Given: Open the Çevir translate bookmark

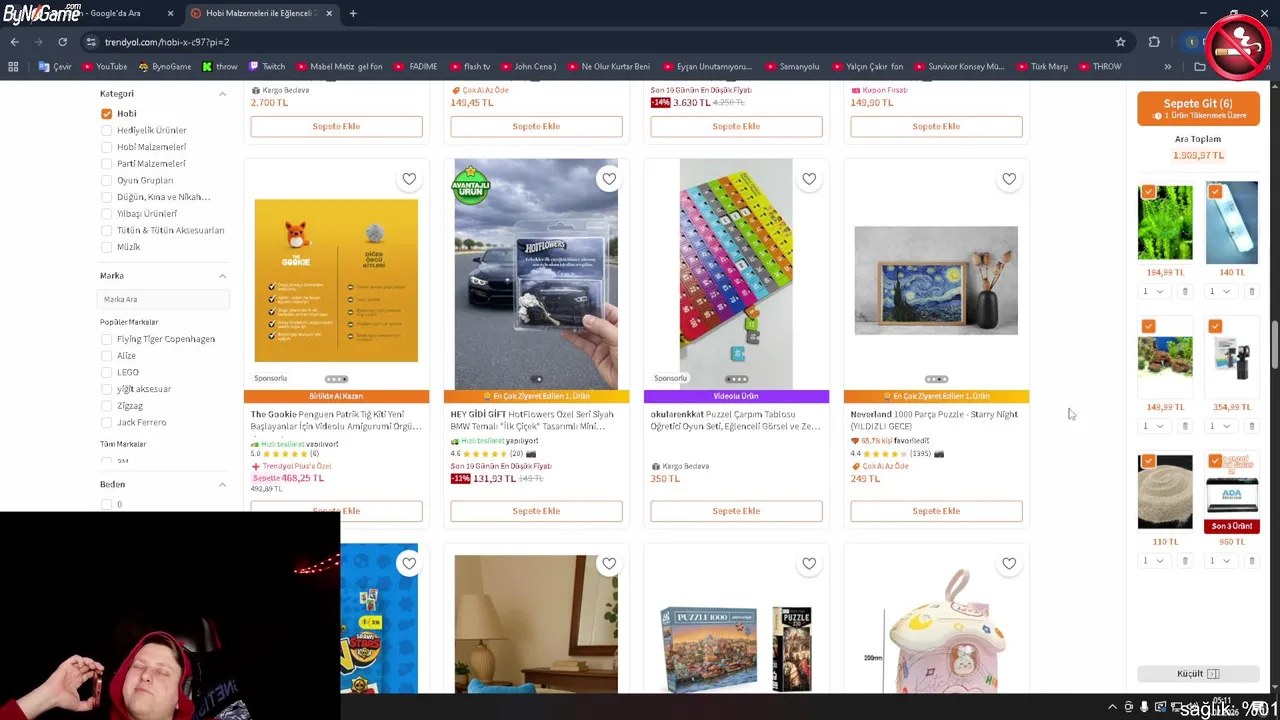Looking at the screenshot, I should 55,67.
